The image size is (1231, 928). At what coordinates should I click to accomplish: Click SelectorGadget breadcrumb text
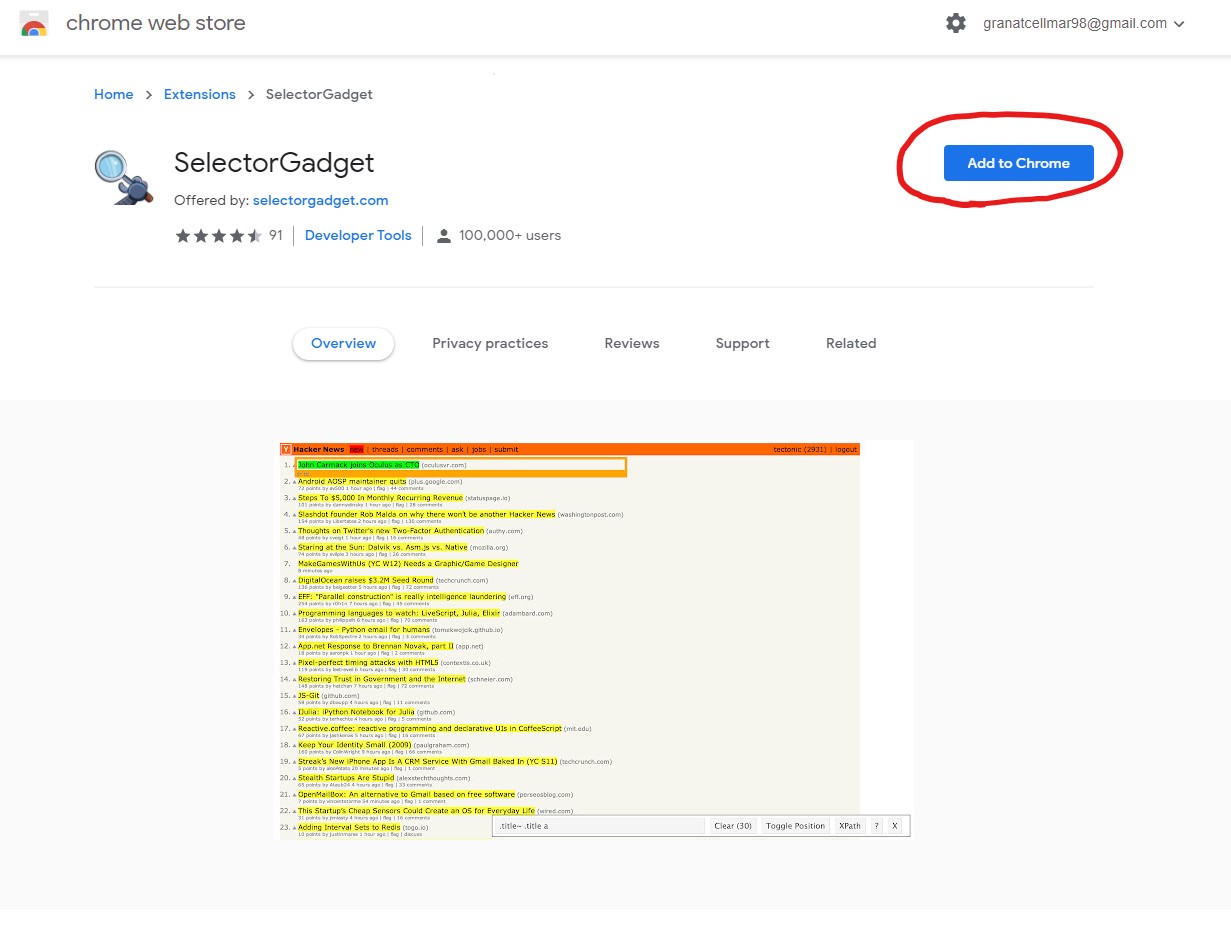click(319, 94)
